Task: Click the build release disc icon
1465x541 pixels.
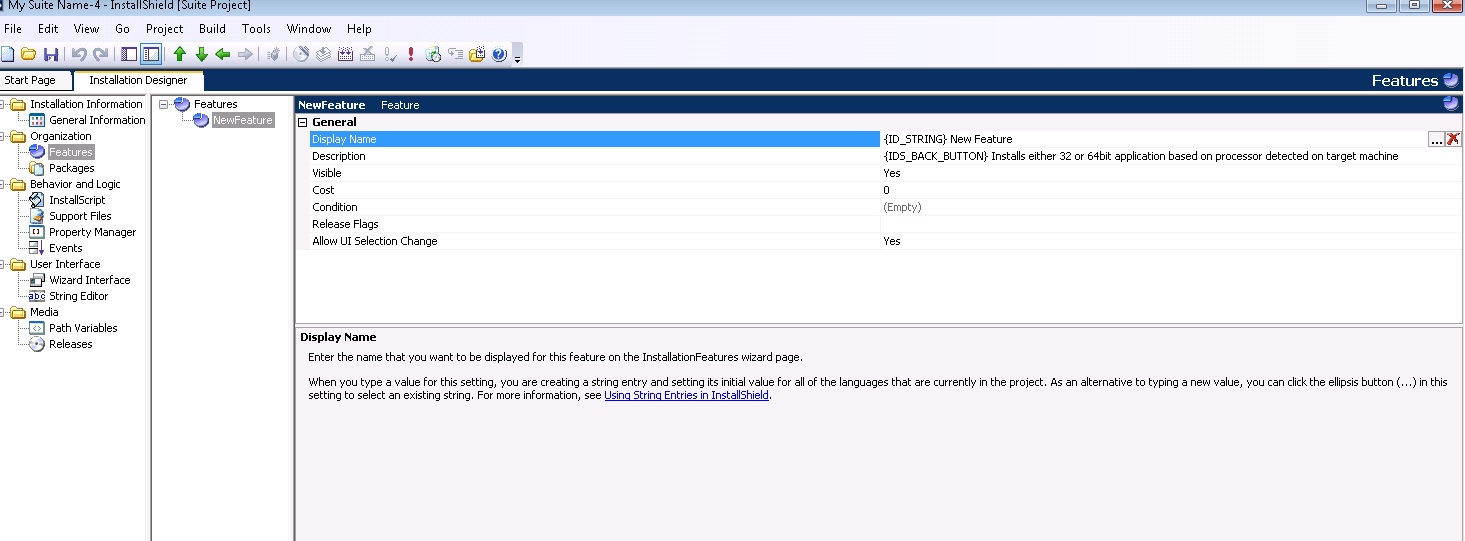Action: click(x=301, y=54)
